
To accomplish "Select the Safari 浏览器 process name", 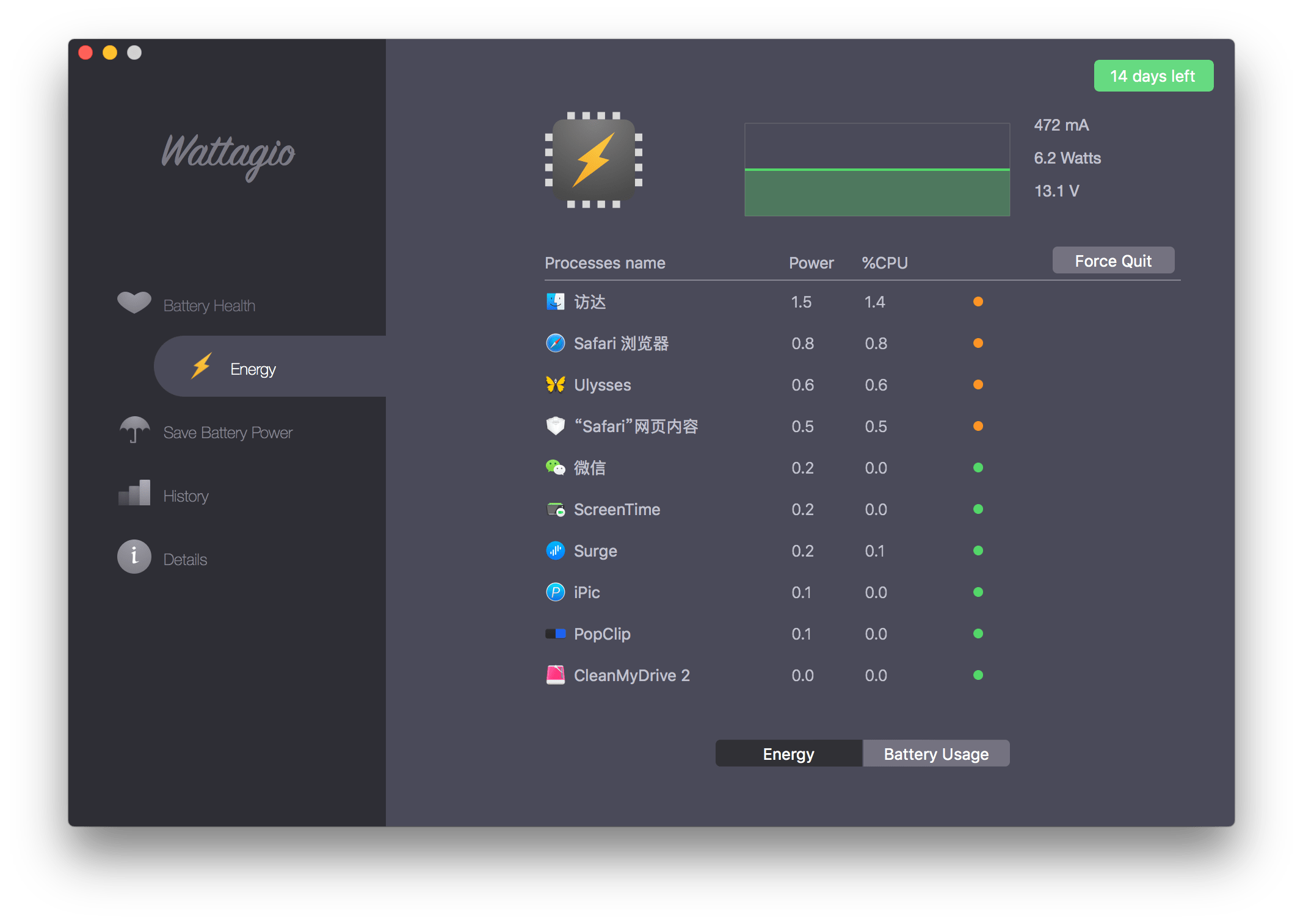I will (x=621, y=343).
